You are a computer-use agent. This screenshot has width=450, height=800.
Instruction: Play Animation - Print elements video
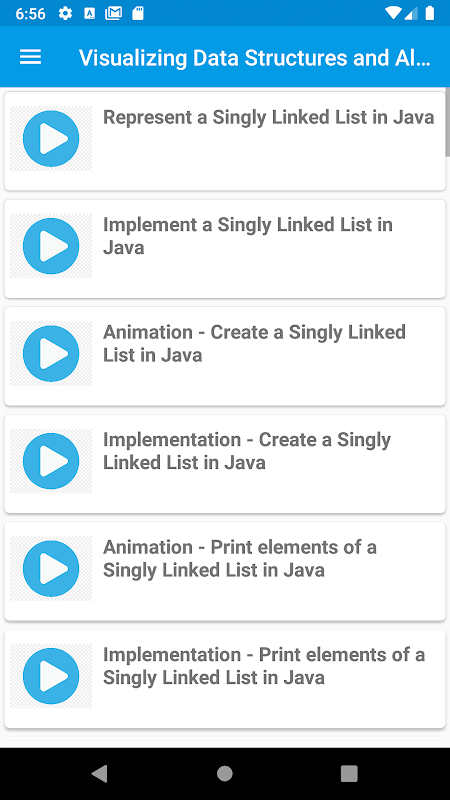51,568
